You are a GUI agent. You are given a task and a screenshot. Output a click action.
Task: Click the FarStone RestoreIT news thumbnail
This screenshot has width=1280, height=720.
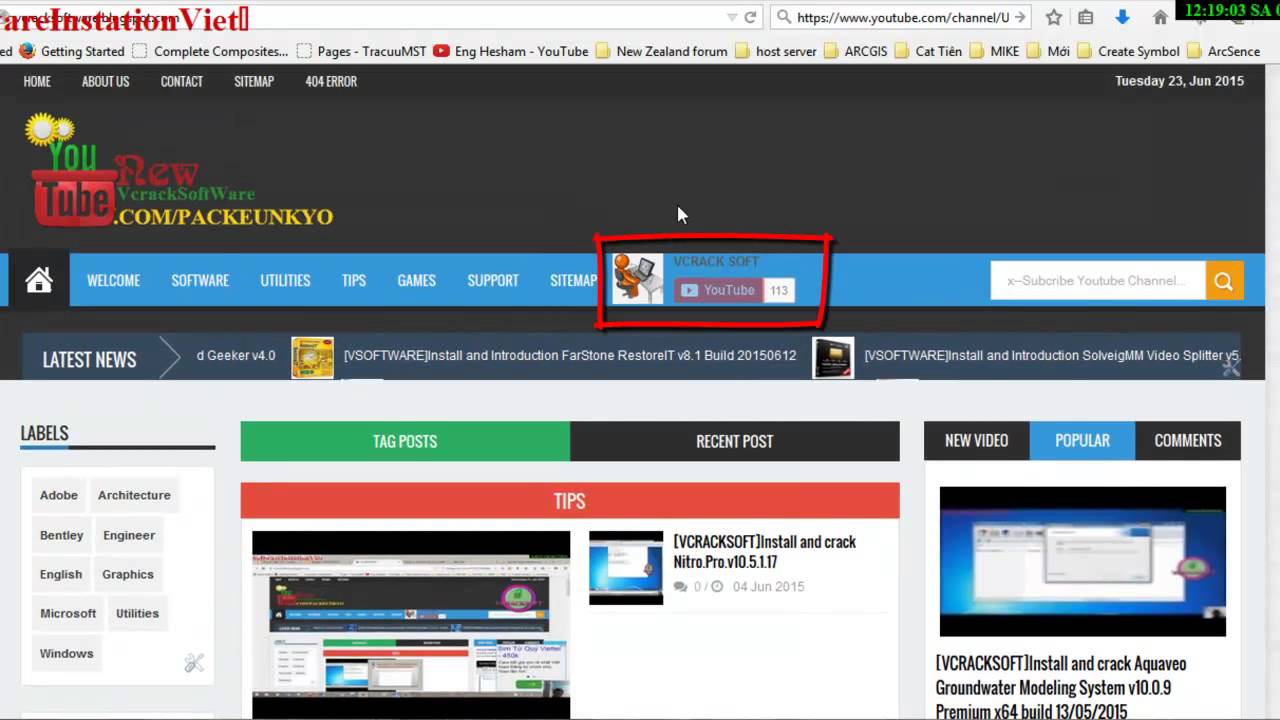coord(312,357)
